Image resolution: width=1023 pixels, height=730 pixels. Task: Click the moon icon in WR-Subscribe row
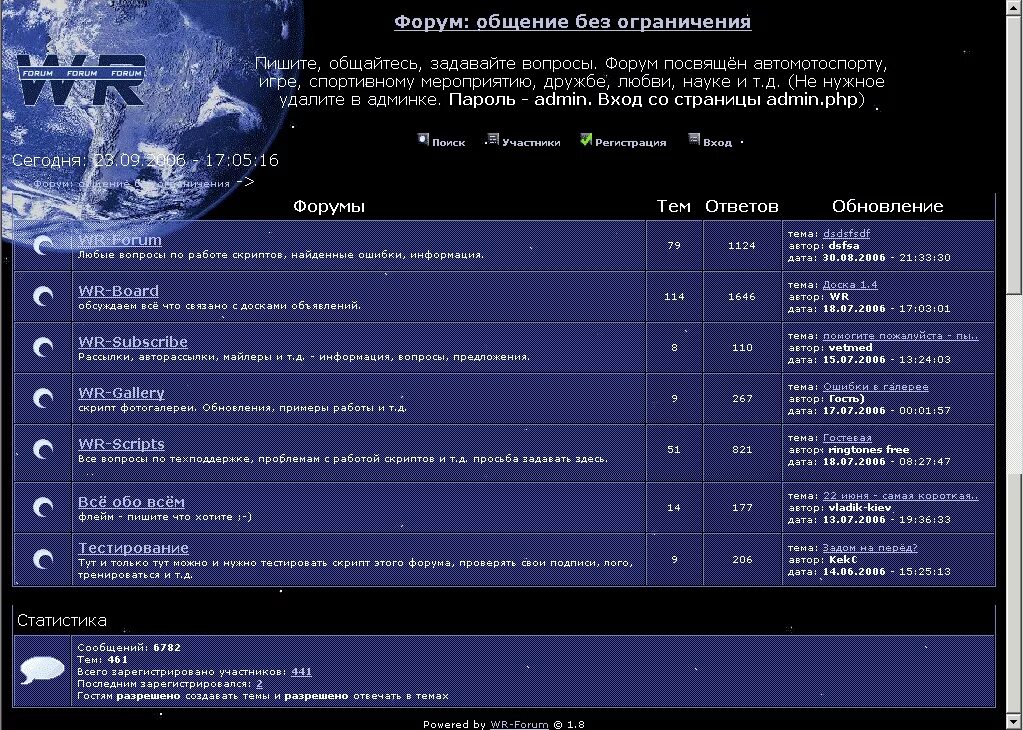[x=43, y=347]
